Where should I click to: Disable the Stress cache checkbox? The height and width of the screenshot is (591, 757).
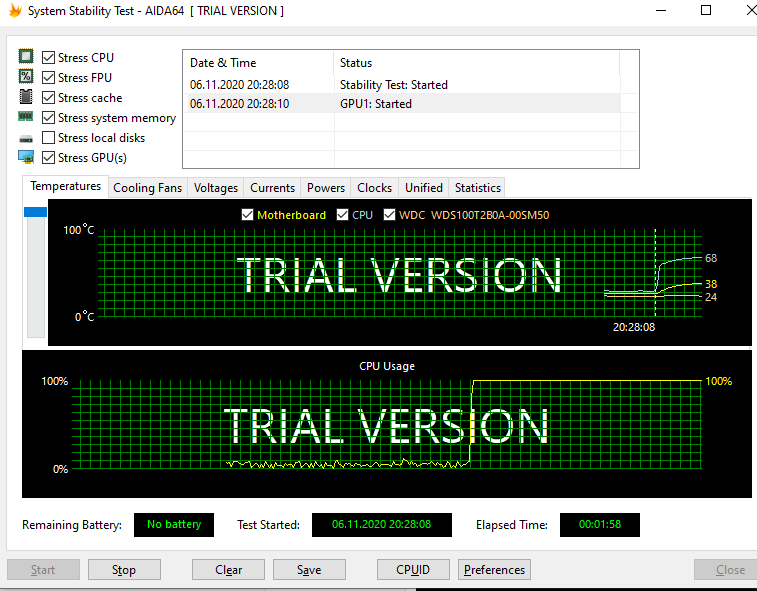click(48, 98)
